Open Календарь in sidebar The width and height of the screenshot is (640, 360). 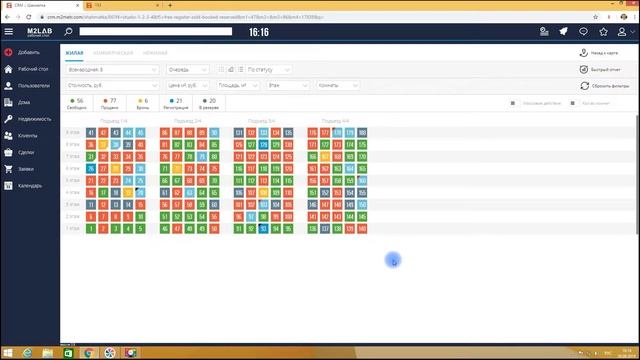coord(30,186)
